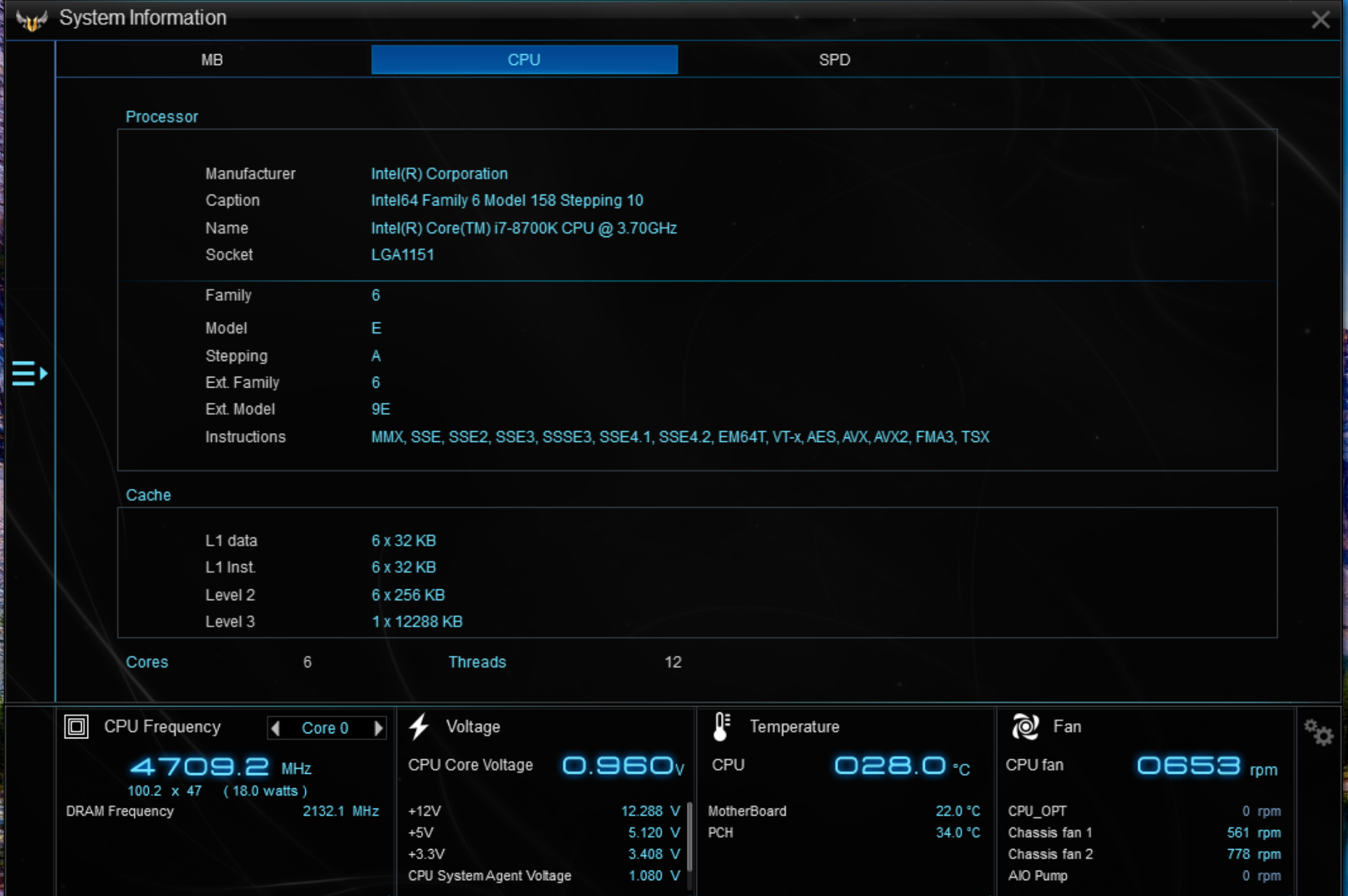
Task: Select the CPU tab
Action: pyautogui.click(x=524, y=60)
